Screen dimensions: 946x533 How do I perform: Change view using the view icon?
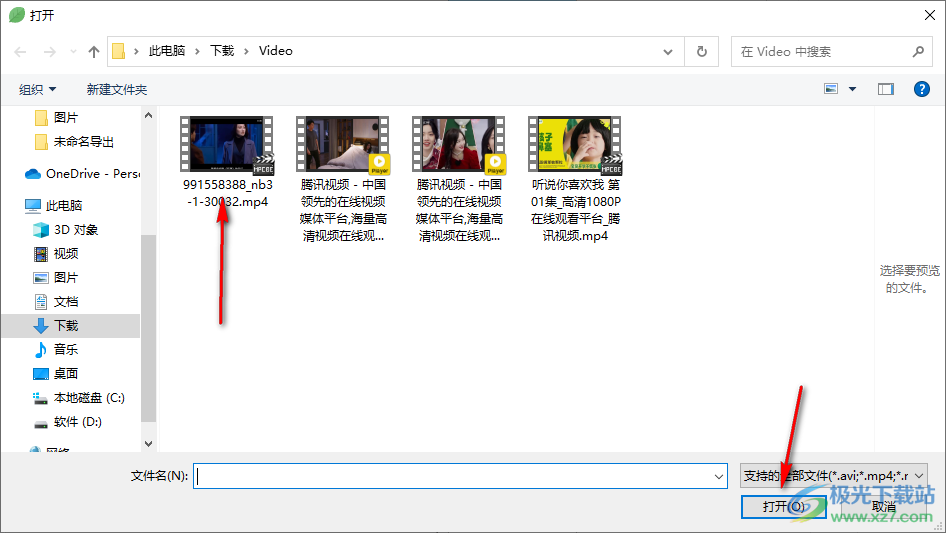[x=831, y=89]
